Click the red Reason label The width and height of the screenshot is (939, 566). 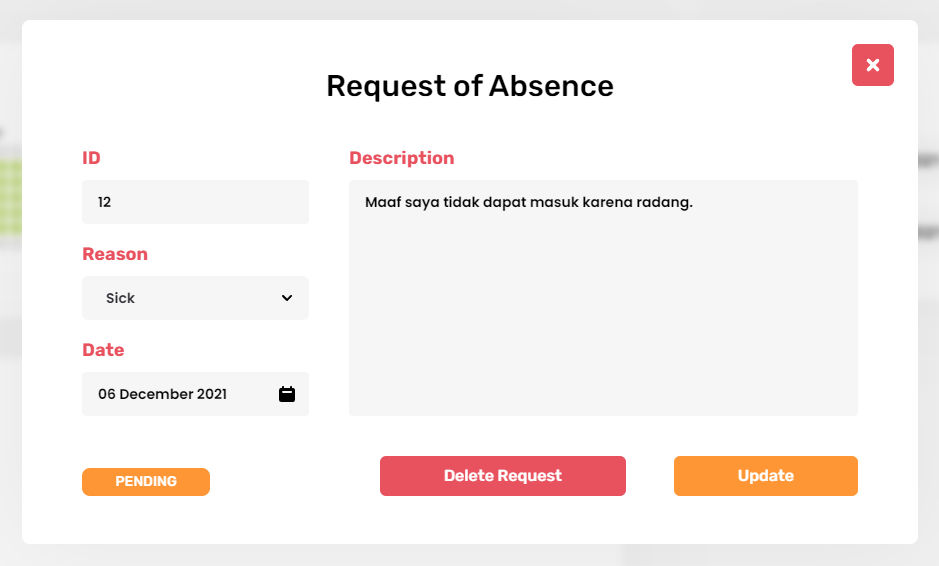pyautogui.click(x=115, y=254)
